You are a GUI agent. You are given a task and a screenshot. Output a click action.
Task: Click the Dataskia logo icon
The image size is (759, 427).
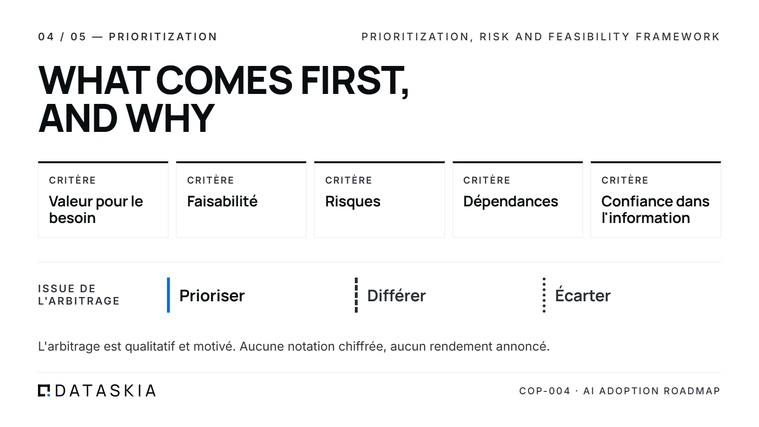coord(44,390)
